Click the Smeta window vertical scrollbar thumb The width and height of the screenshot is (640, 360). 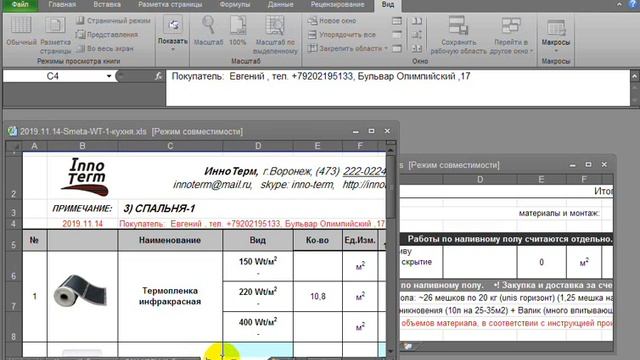[391, 187]
